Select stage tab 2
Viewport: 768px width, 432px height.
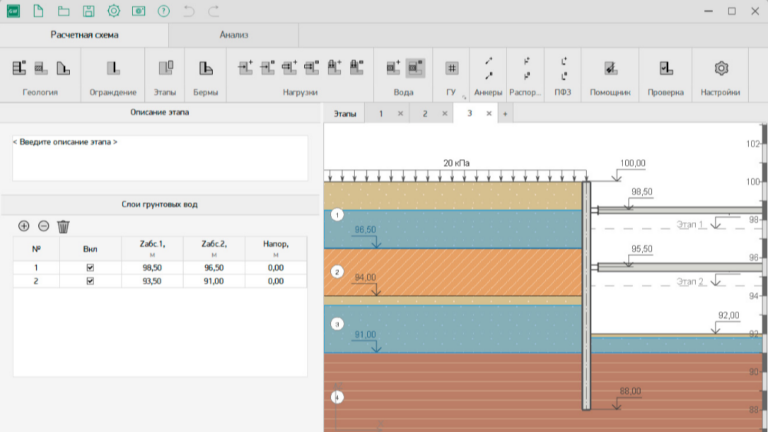point(425,114)
